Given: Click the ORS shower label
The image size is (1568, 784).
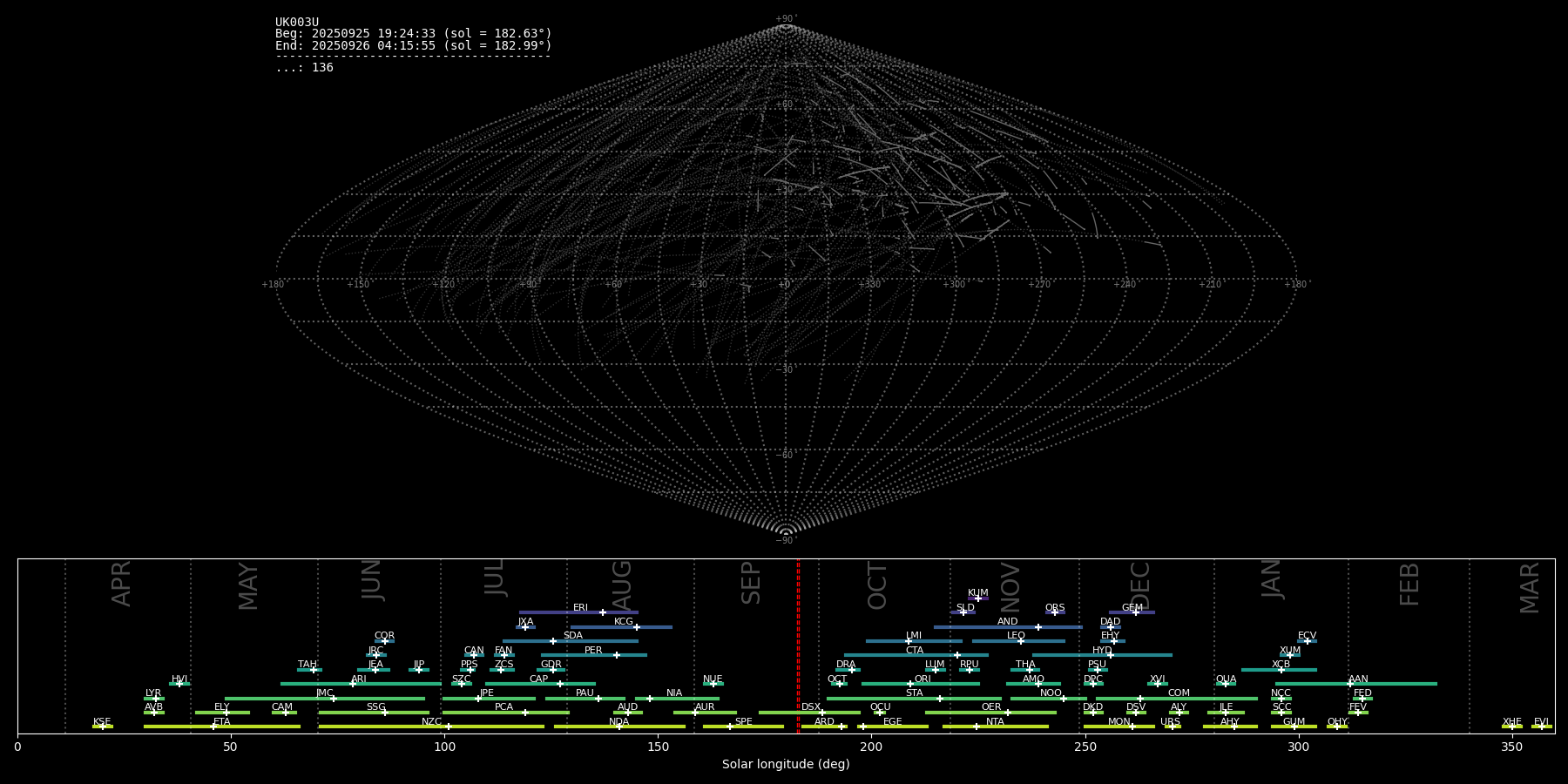Looking at the screenshot, I should click(x=1055, y=608).
